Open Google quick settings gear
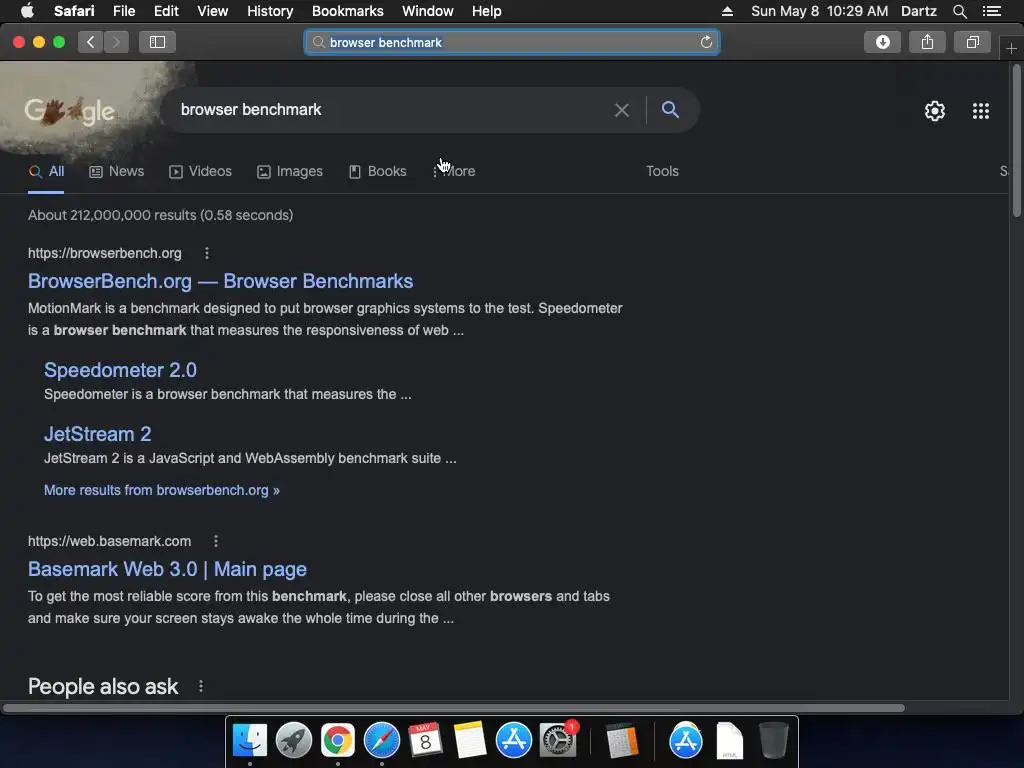The image size is (1024, 768). [x=935, y=111]
